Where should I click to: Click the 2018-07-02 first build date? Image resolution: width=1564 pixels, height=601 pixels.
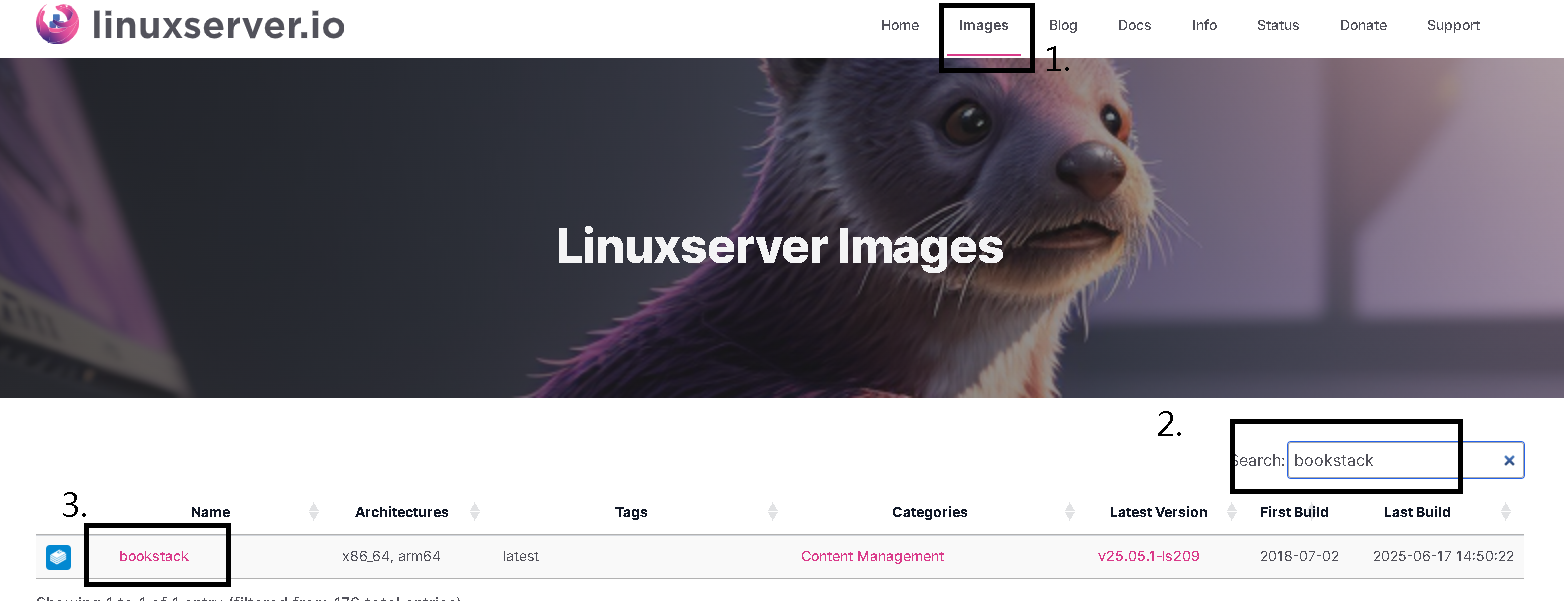pos(1299,556)
